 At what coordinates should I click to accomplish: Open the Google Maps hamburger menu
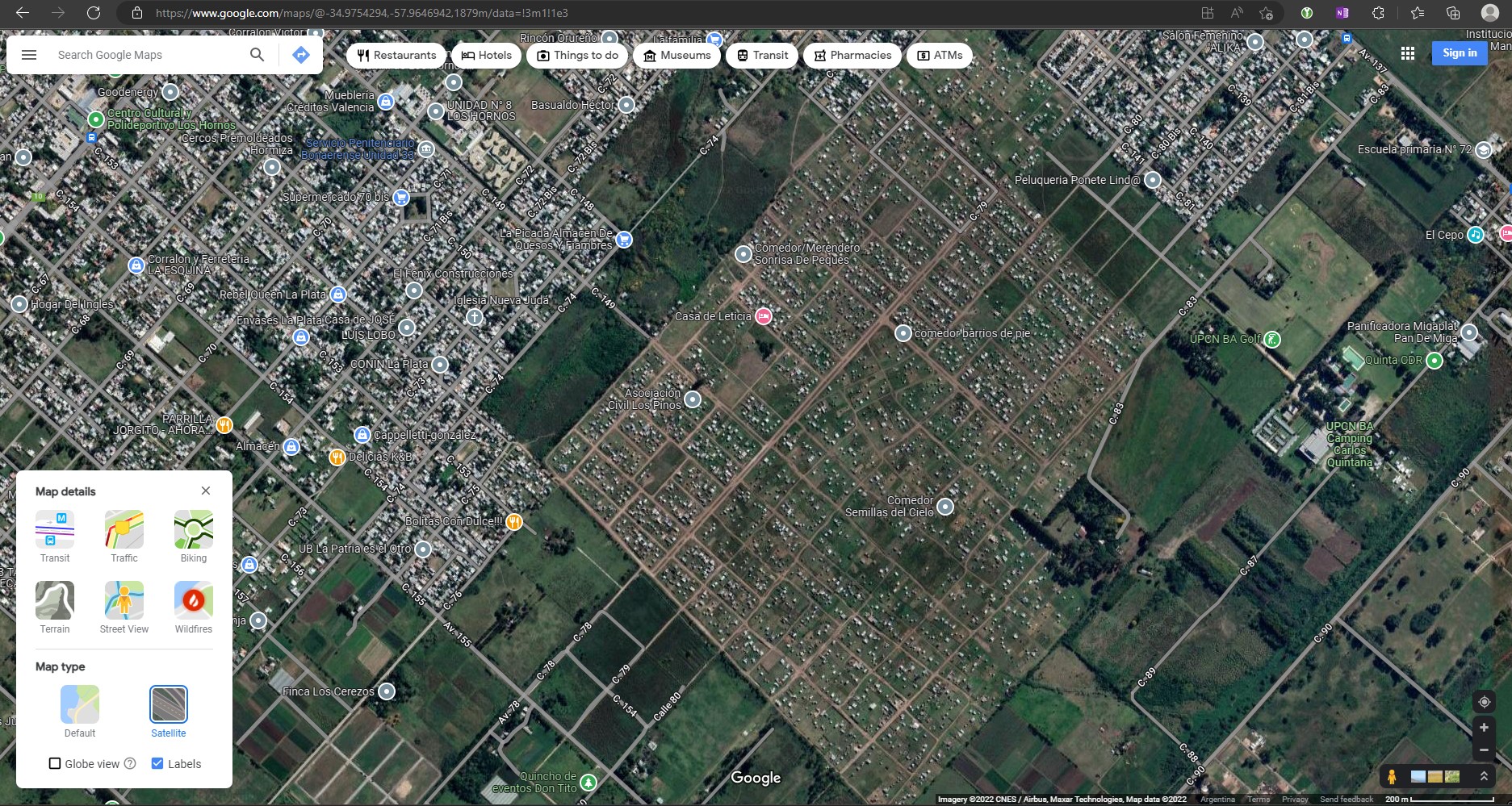29,55
